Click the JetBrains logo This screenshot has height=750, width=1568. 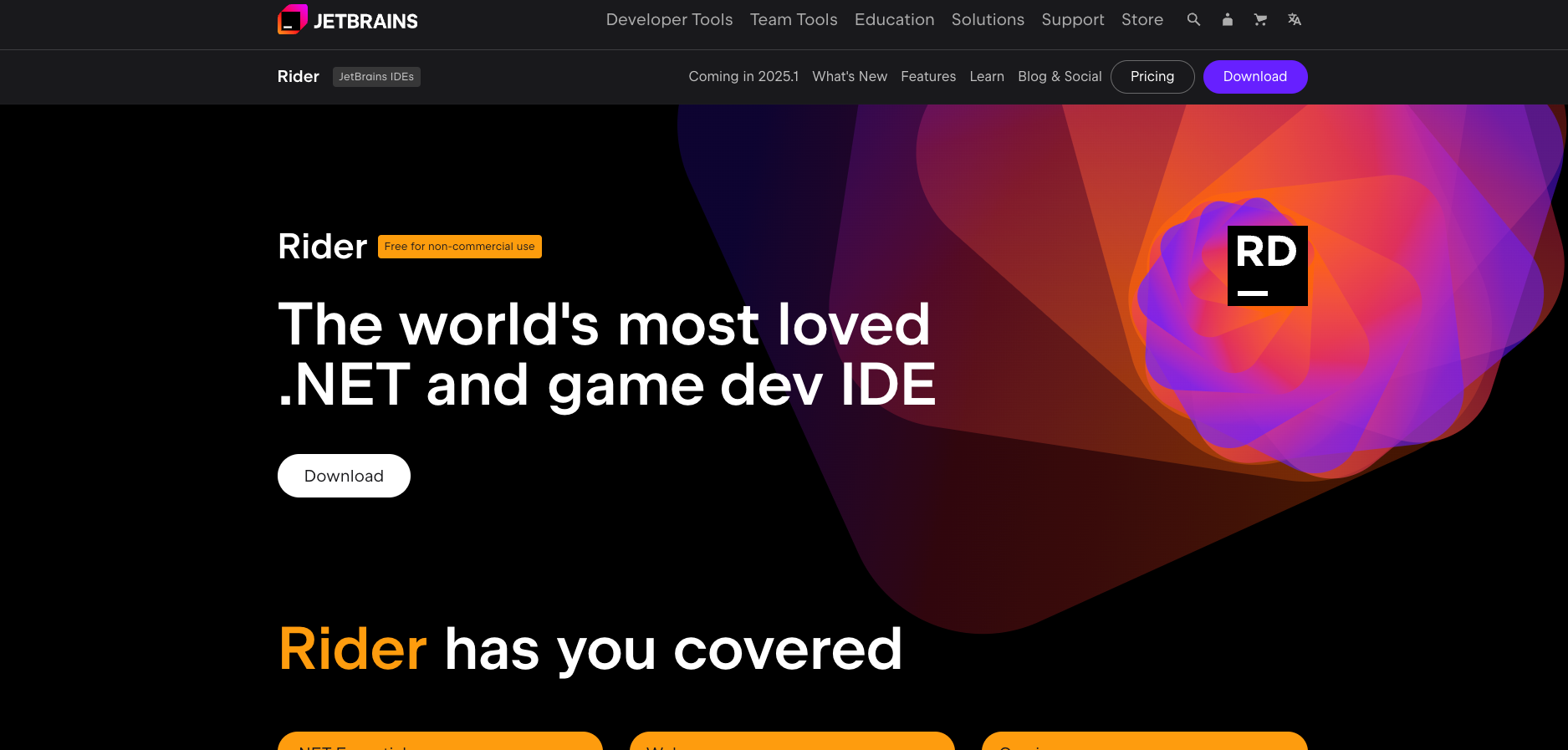click(348, 20)
